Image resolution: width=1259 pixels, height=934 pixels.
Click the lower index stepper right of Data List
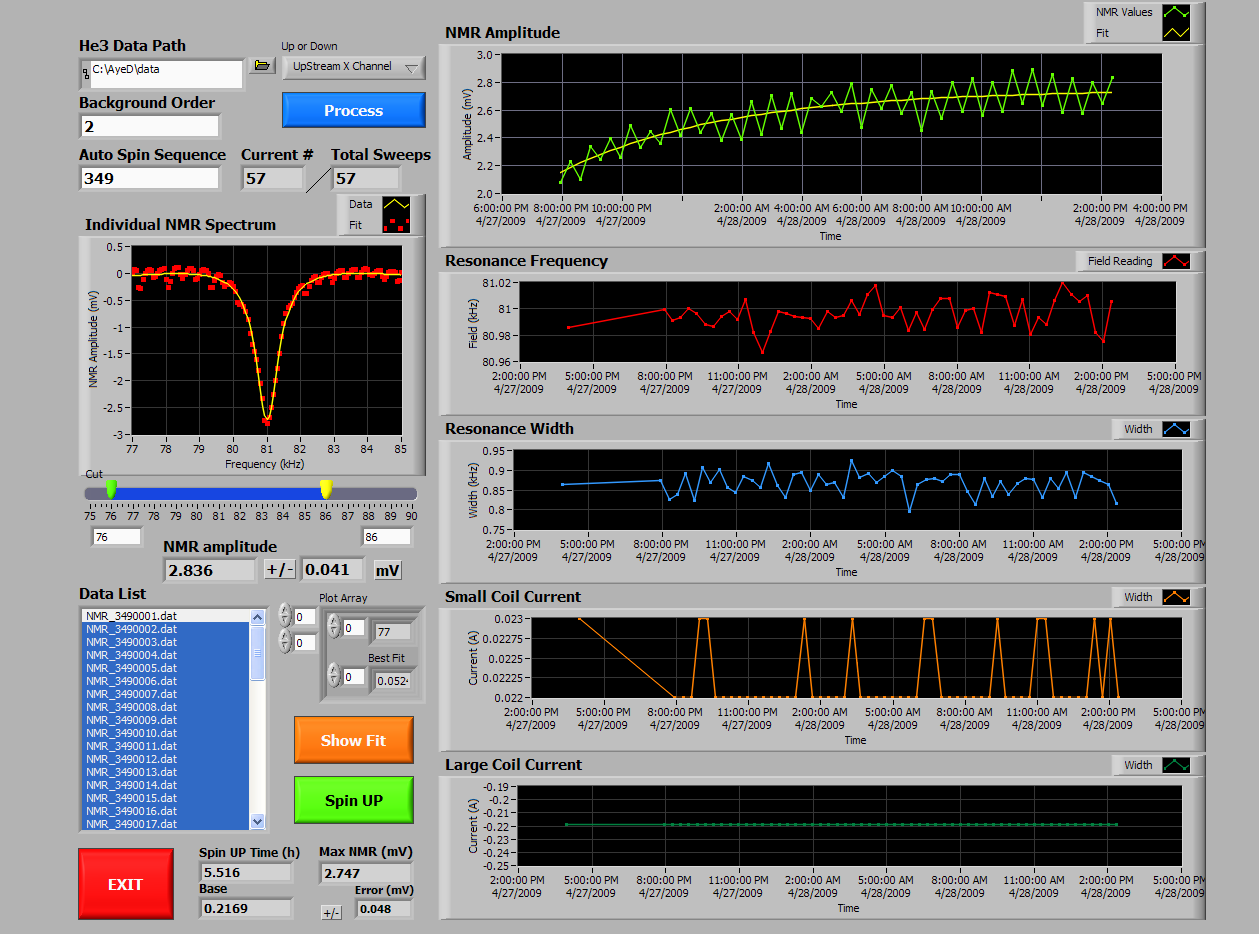285,641
